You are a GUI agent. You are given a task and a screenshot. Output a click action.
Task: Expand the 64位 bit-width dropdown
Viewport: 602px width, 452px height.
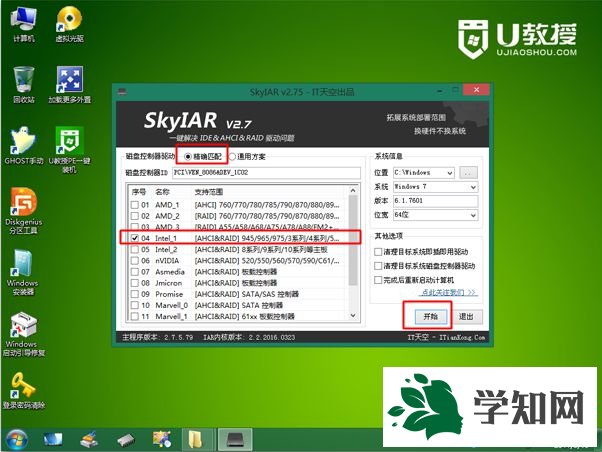[473, 215]
